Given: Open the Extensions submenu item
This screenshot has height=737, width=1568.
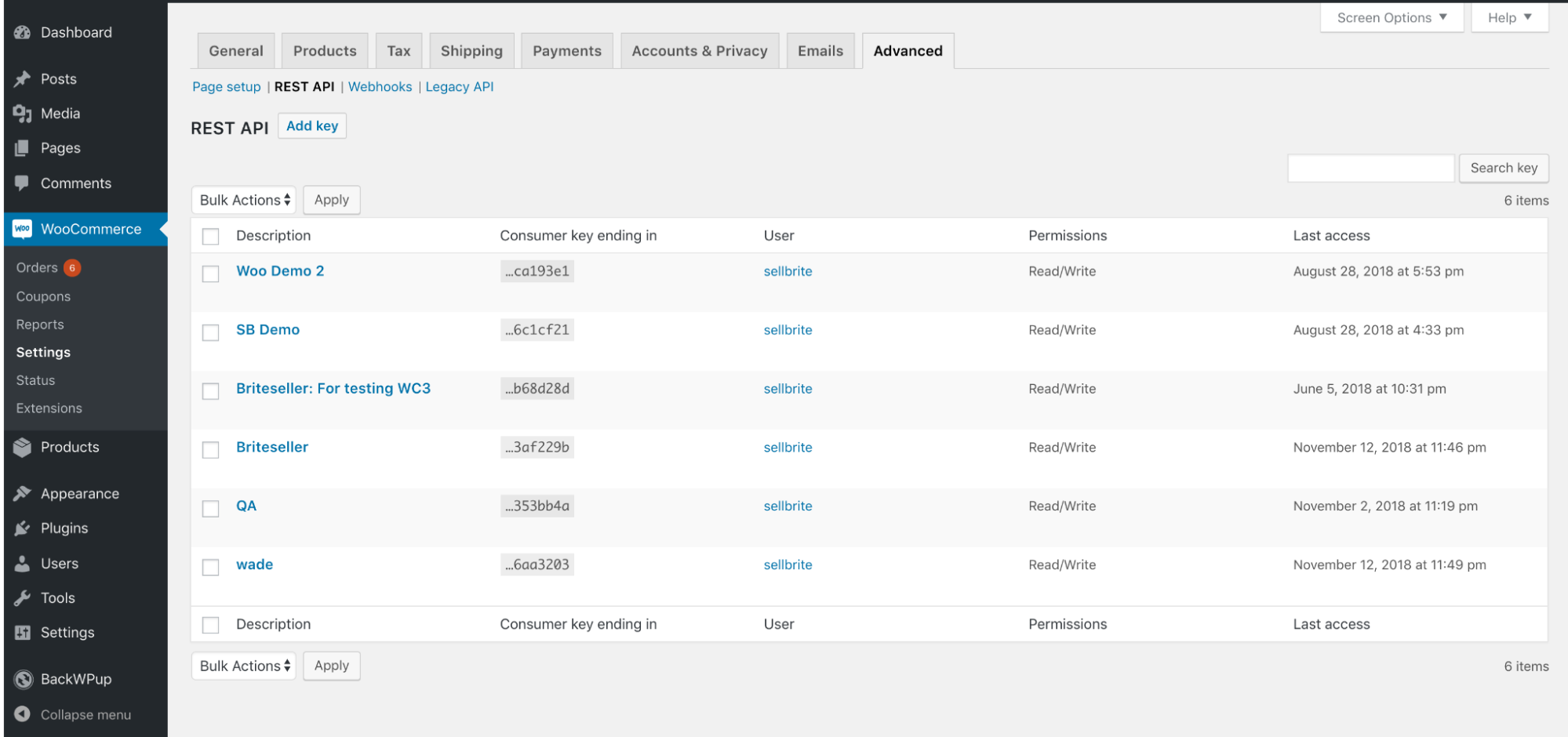Looking at the screenshot, I should pos(49,408).
